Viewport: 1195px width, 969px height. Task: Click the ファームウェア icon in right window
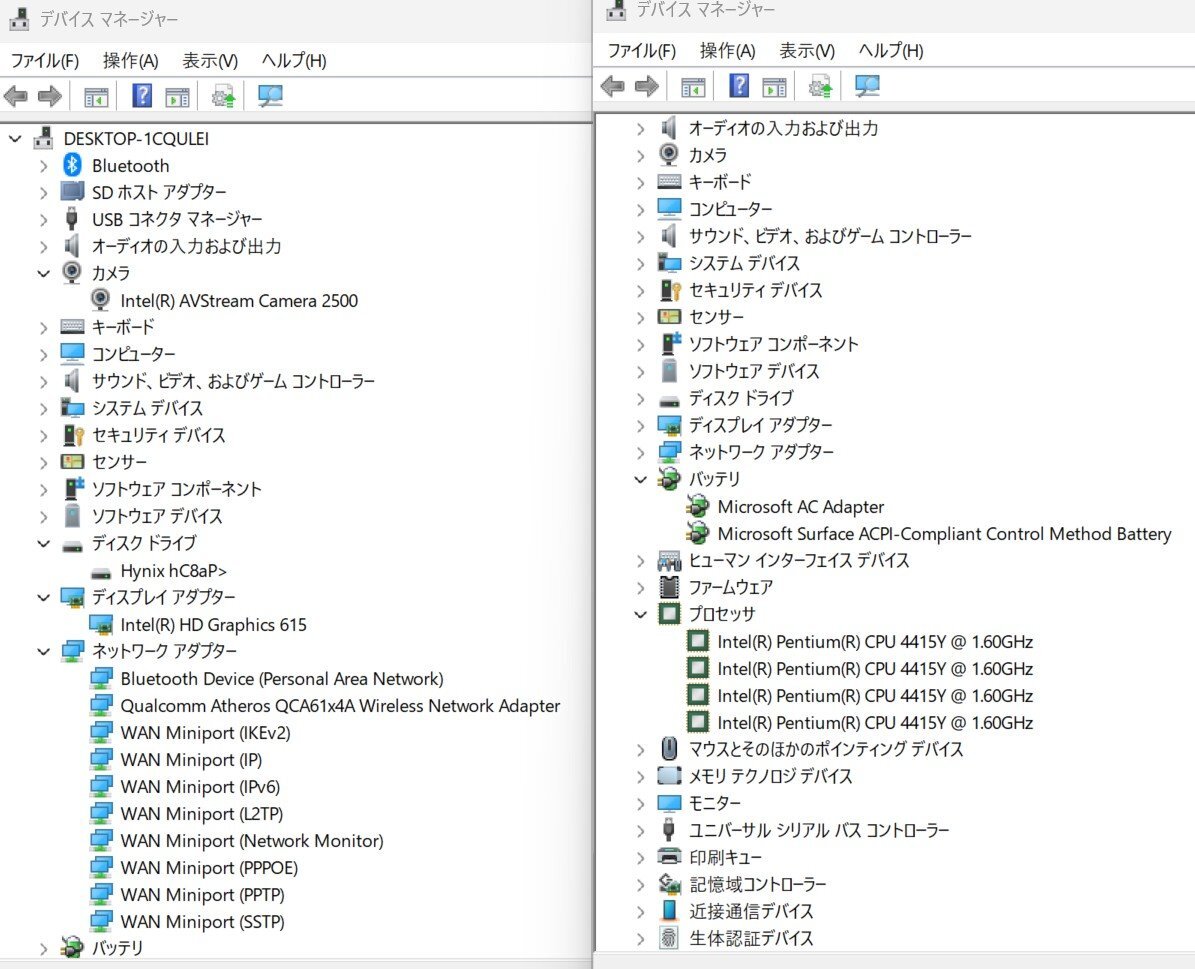pyautogui.click(x=668, y=586)
